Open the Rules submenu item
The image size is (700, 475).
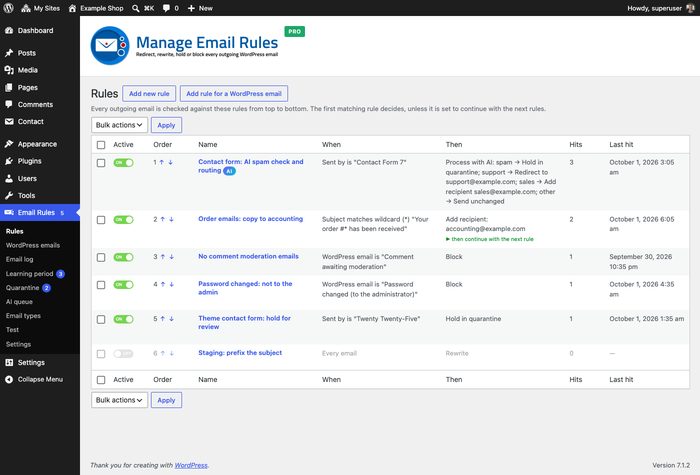15,231
